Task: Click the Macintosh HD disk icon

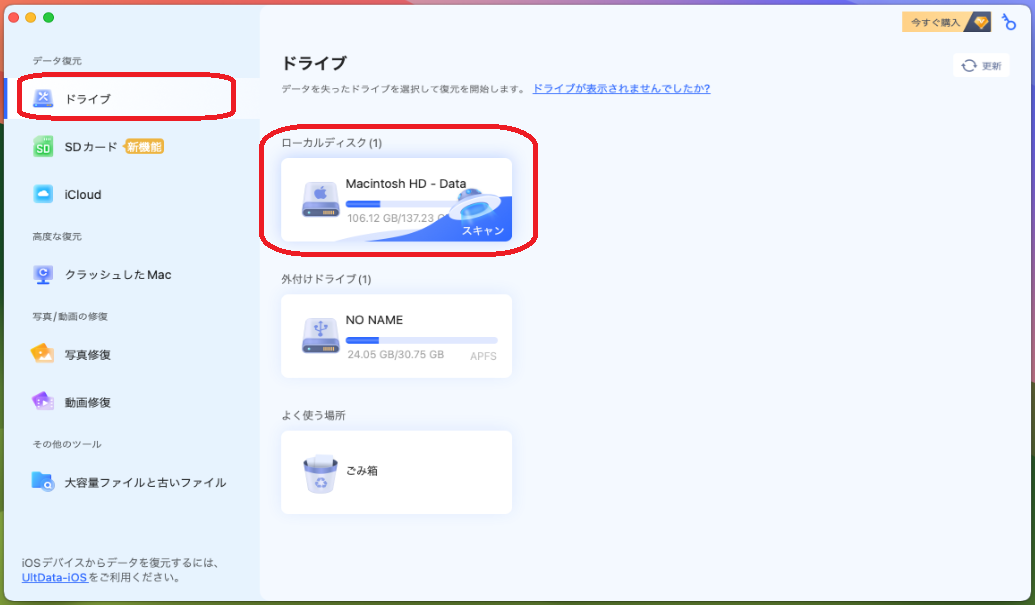Action: [321, 200]
